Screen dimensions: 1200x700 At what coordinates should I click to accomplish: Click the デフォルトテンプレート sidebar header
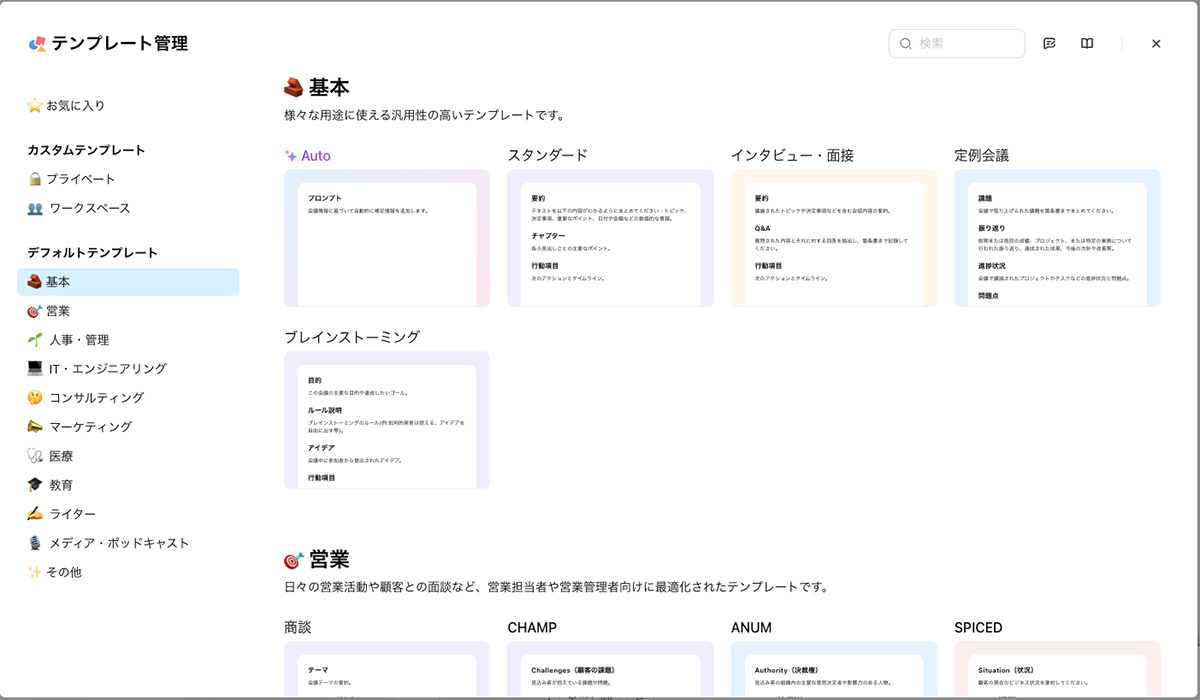92,253
